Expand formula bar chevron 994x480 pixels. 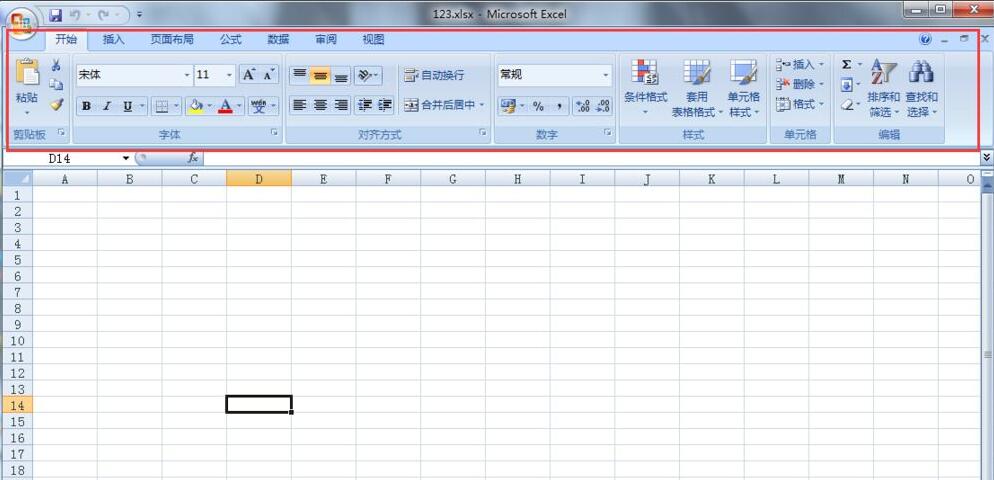click(x=986, y=157)
